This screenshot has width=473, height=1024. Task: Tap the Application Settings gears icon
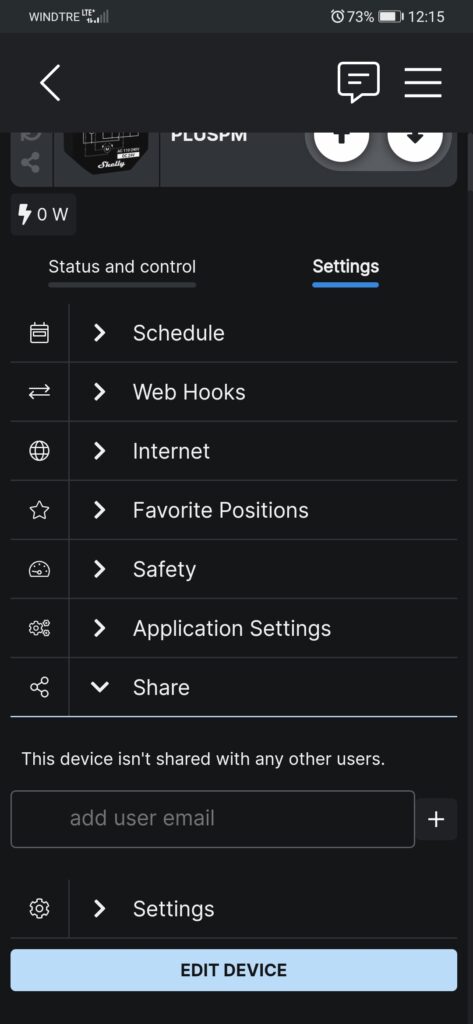(x=39, y=628)
